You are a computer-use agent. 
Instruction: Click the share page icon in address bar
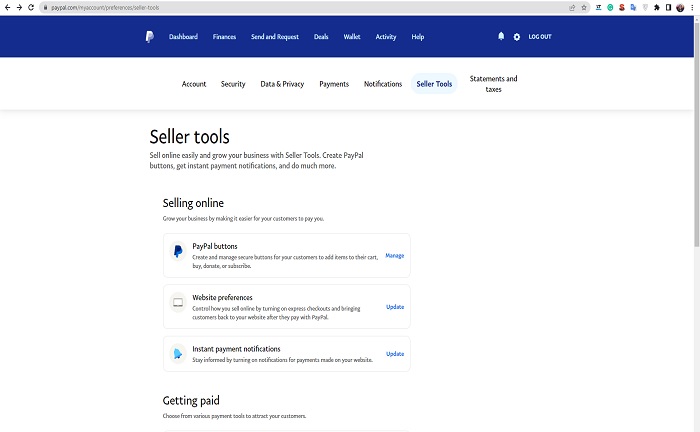[x=572, y=8]
